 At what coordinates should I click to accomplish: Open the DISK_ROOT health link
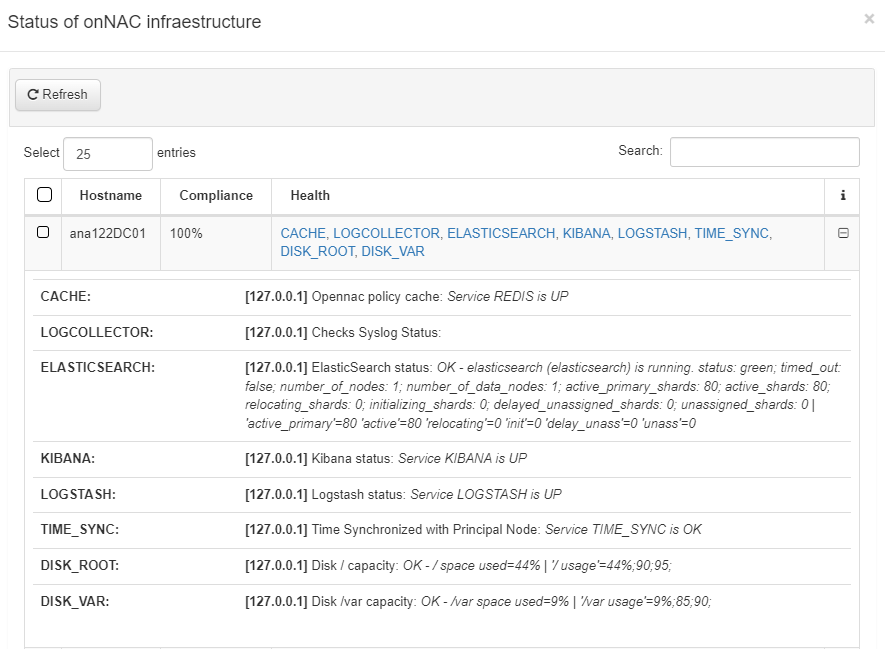(x=318, y=251)
